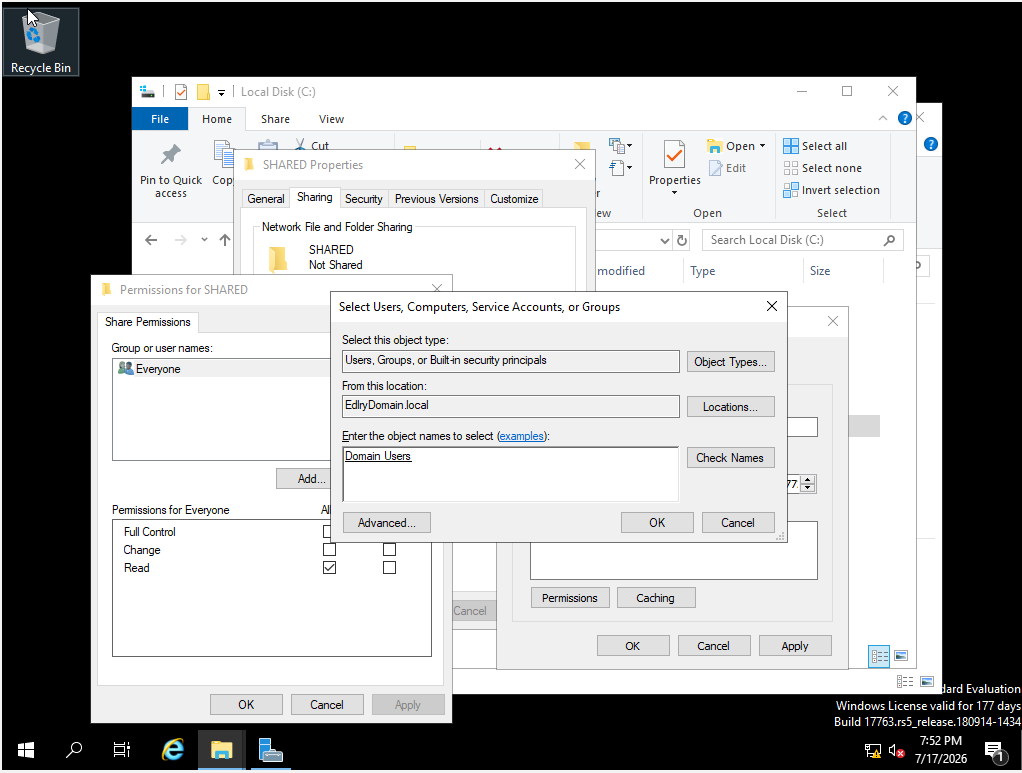Screen dimensions: 1022x773
Task: Click the title bar New folder quick access icon
Action: 203,92
